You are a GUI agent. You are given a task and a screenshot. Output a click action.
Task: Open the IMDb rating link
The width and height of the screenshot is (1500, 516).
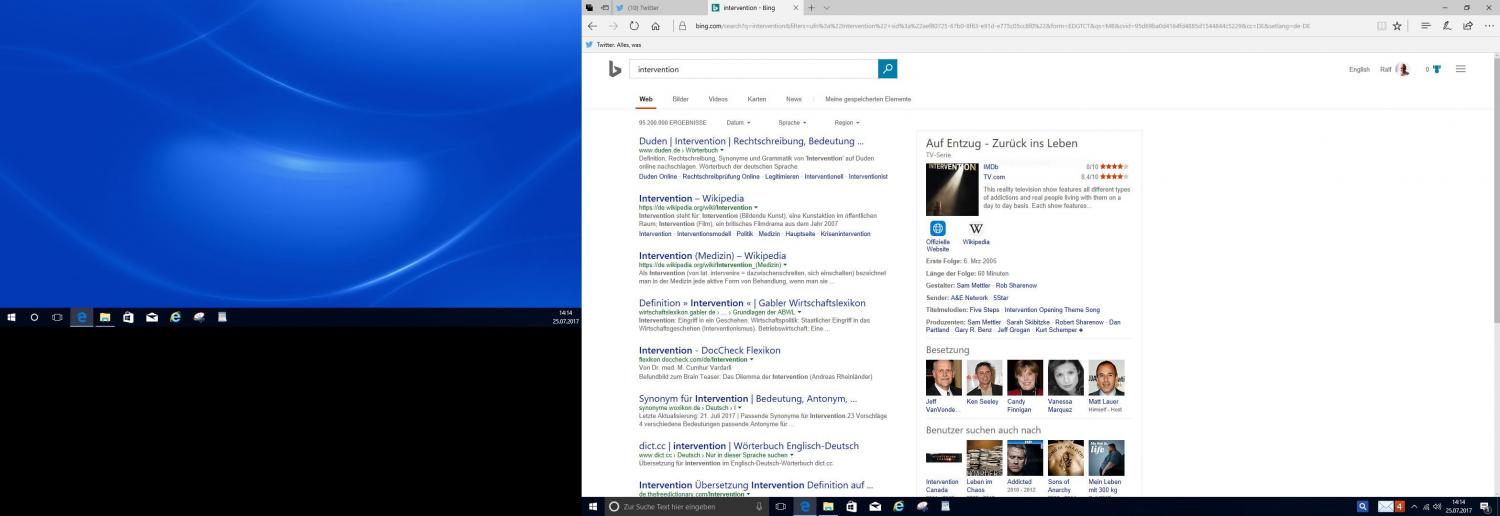990,166
